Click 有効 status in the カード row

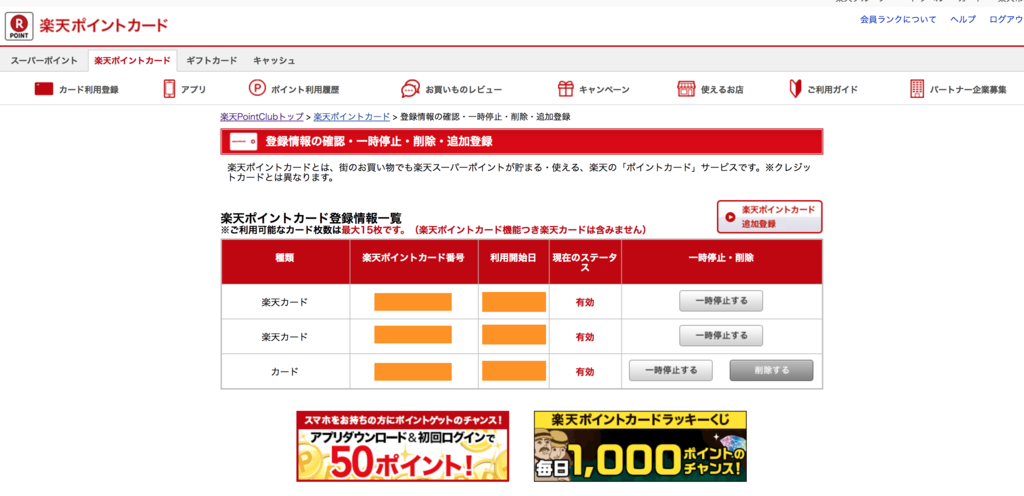pyautogui.click(x=584, y=371)
